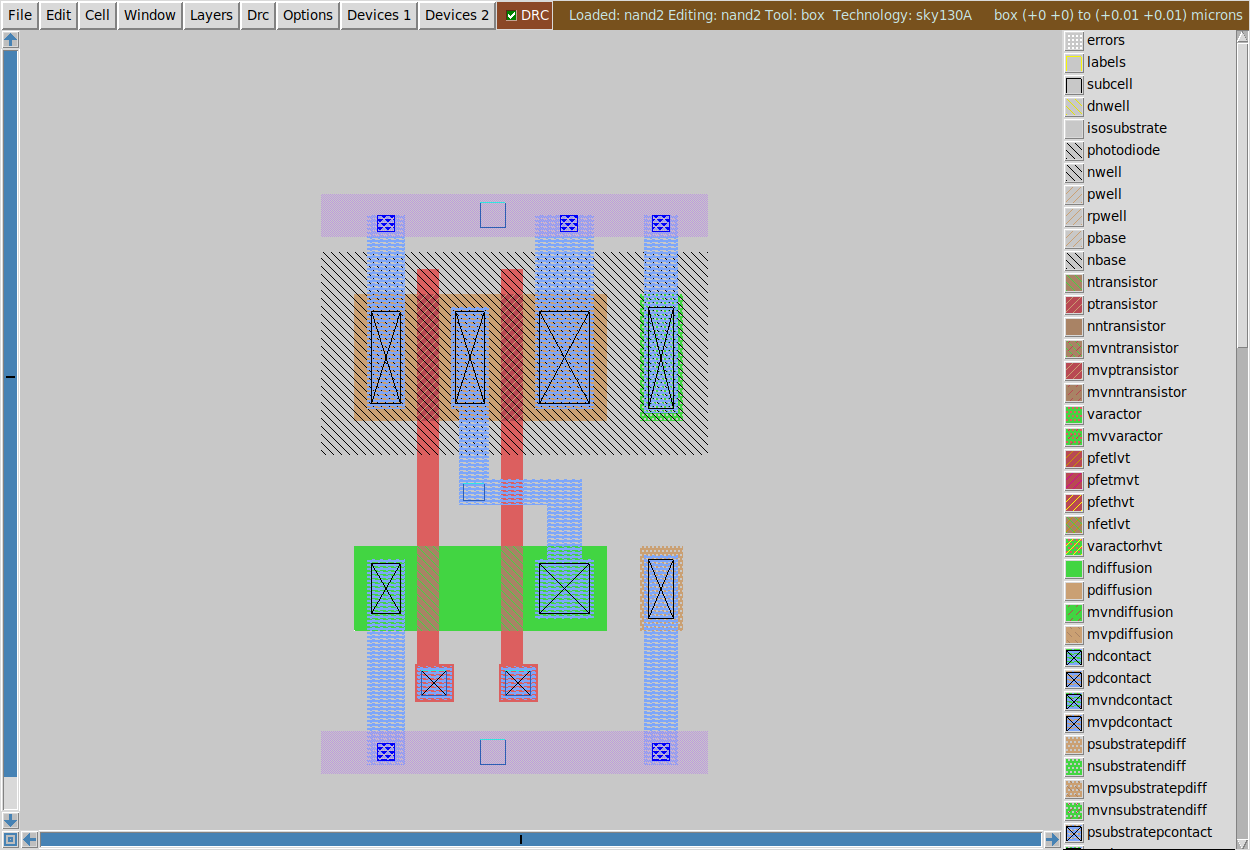Select the nfetlvt layer icon

point(1074,525)
